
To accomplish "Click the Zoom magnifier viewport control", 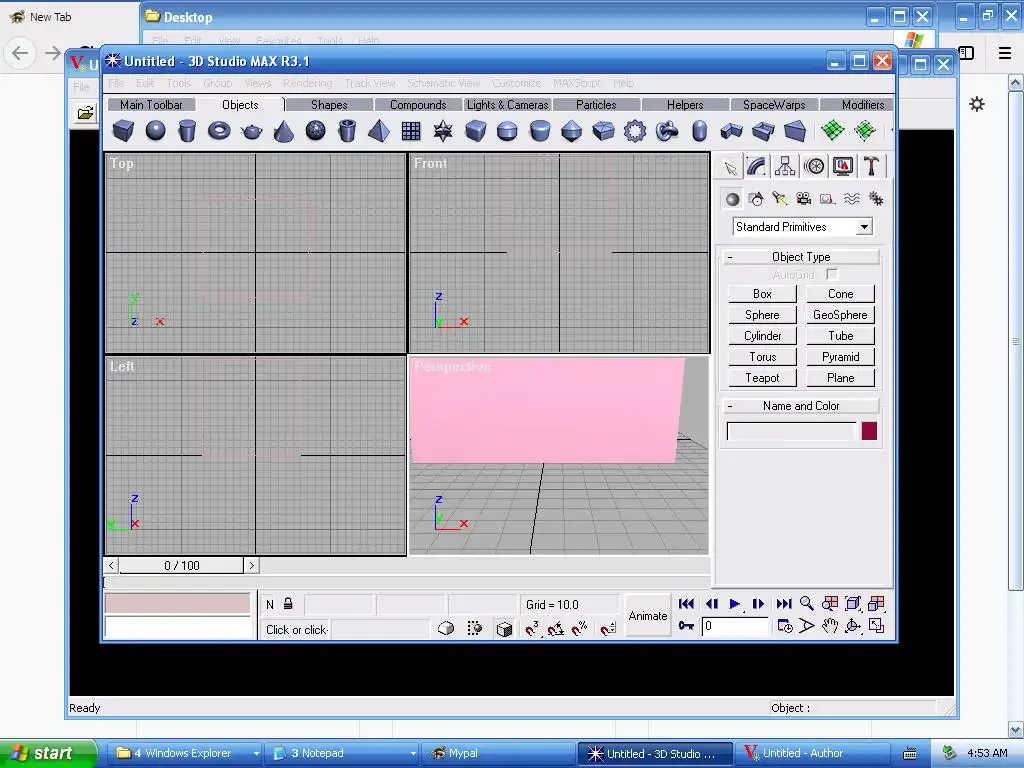I will pos(807,603).
